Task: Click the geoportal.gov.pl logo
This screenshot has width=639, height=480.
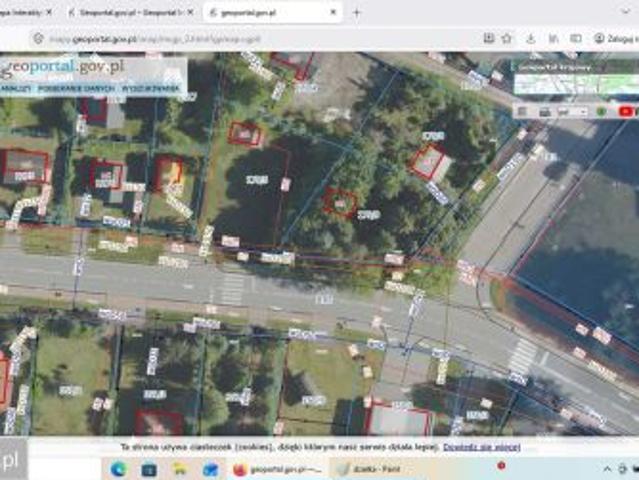Action: point(62,67)
